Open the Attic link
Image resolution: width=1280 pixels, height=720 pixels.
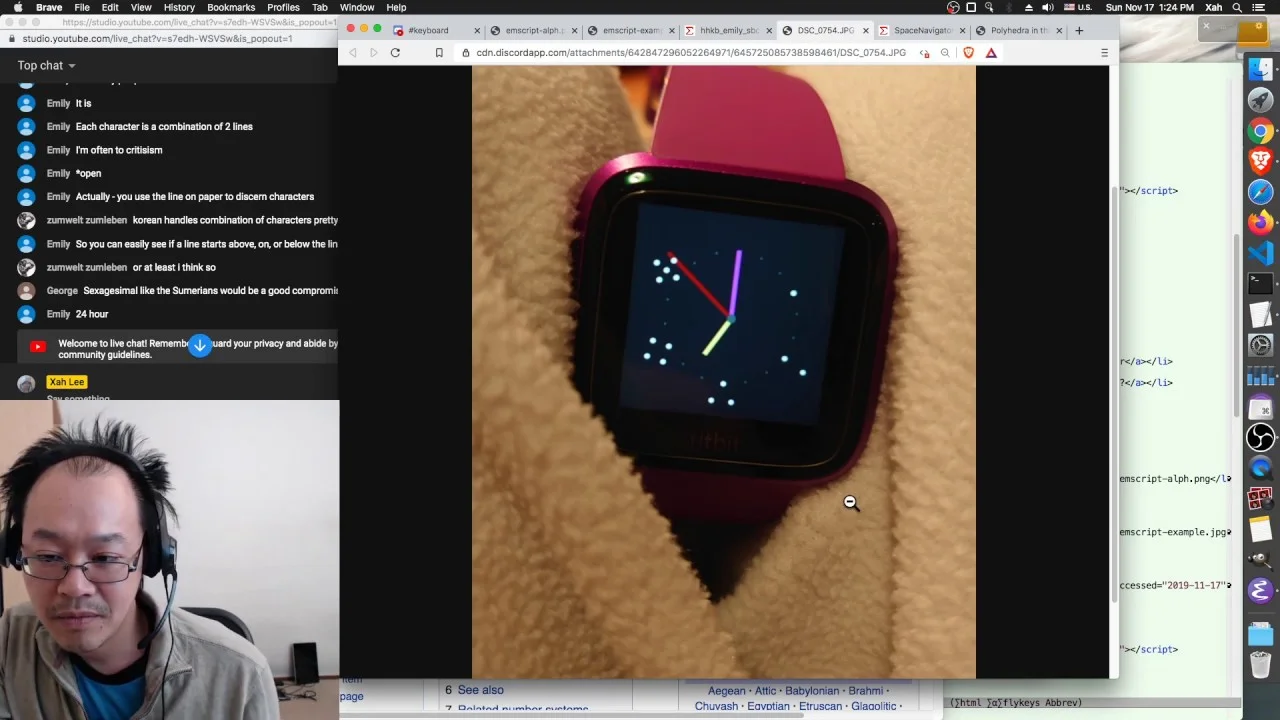click(765, 690)
